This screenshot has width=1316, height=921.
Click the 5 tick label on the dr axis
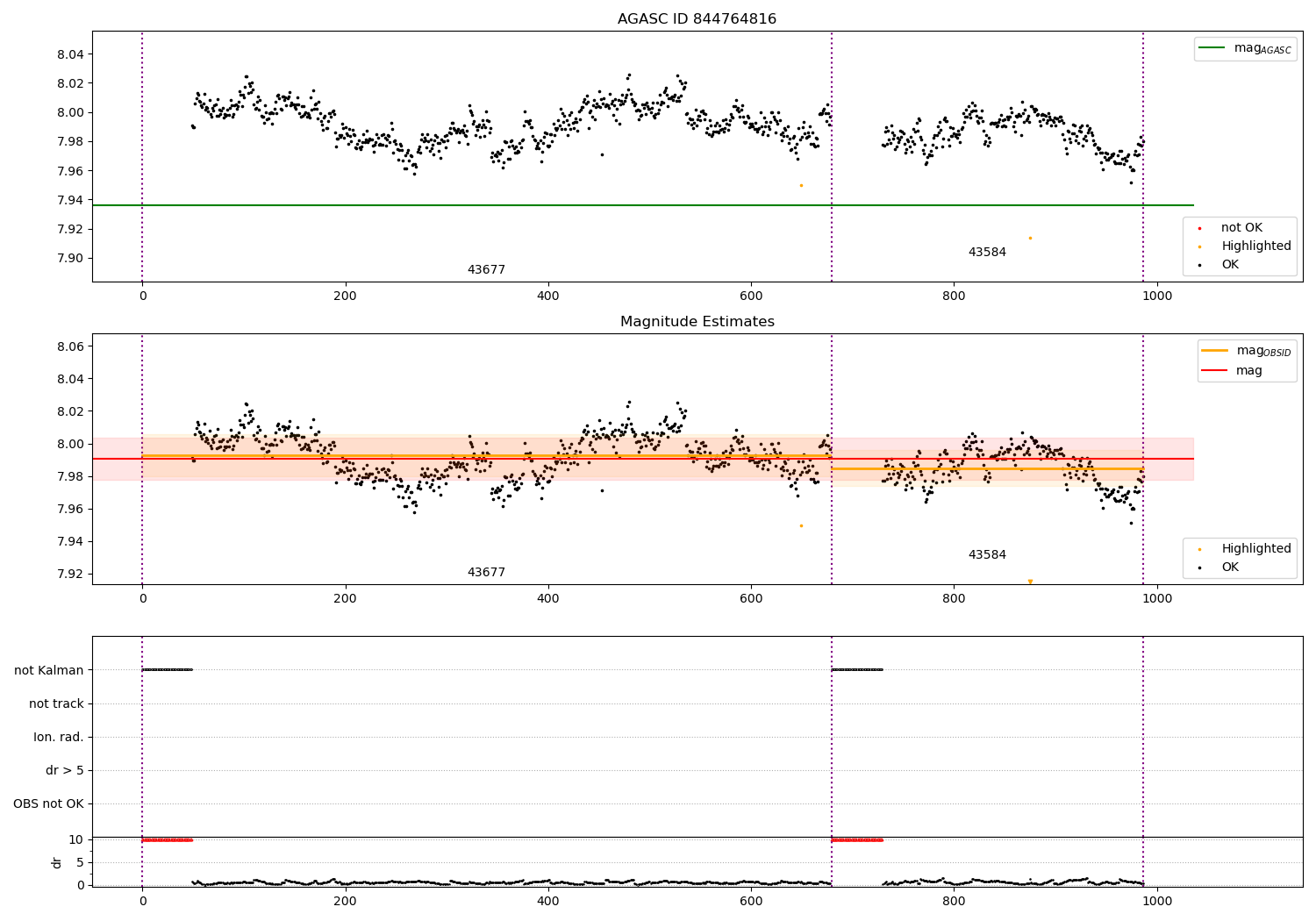pyautogui.click(x=81, y=863)
